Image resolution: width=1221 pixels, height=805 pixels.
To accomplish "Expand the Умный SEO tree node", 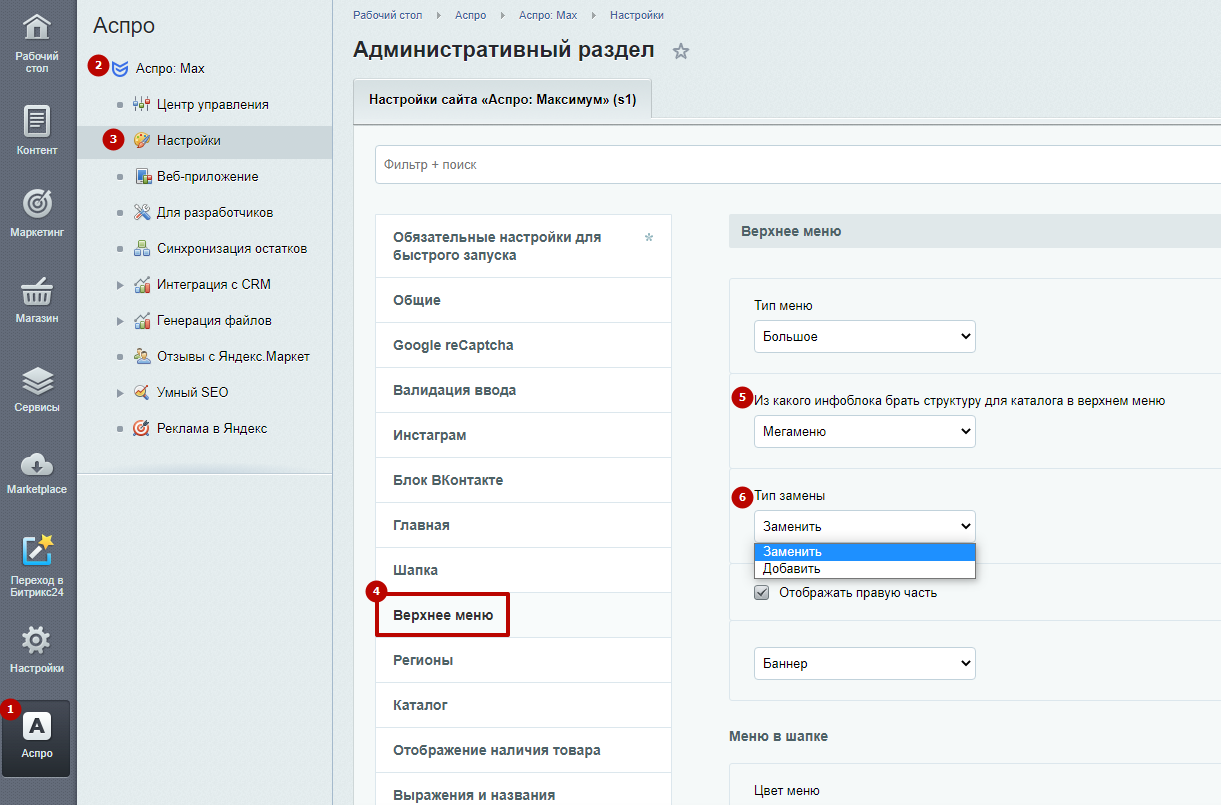I will click(121, 392).
